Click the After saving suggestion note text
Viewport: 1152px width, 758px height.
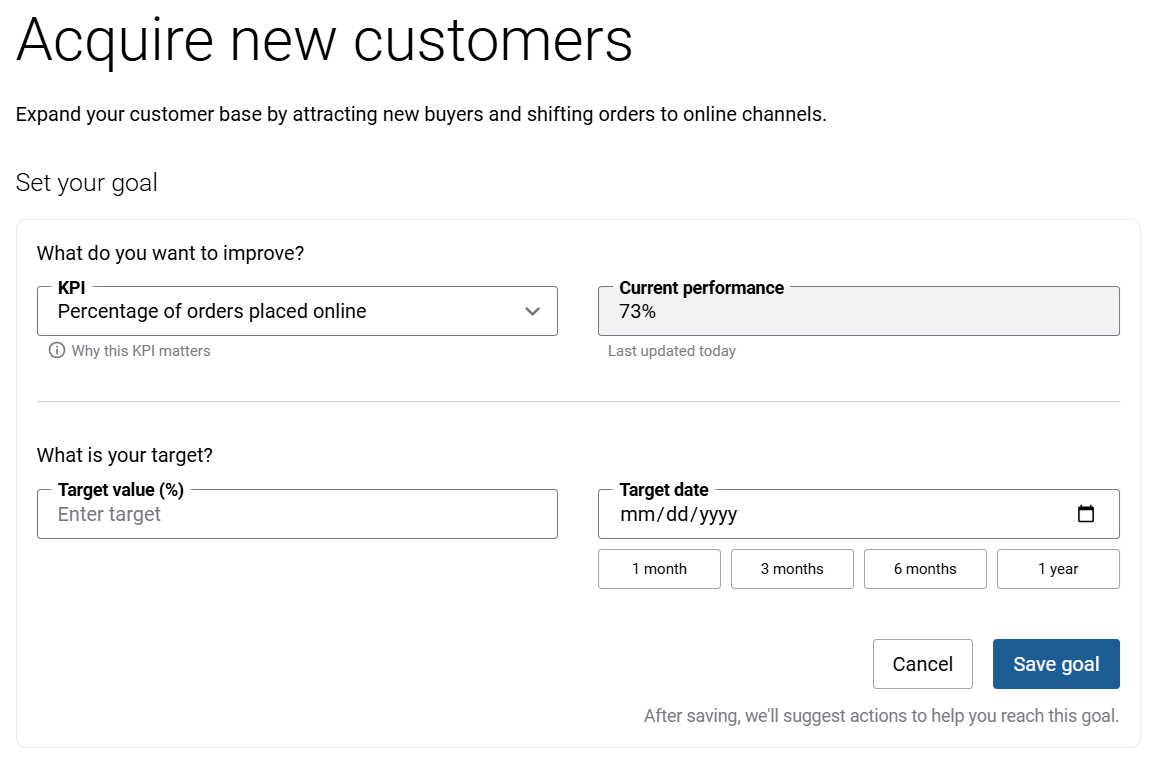882,715
